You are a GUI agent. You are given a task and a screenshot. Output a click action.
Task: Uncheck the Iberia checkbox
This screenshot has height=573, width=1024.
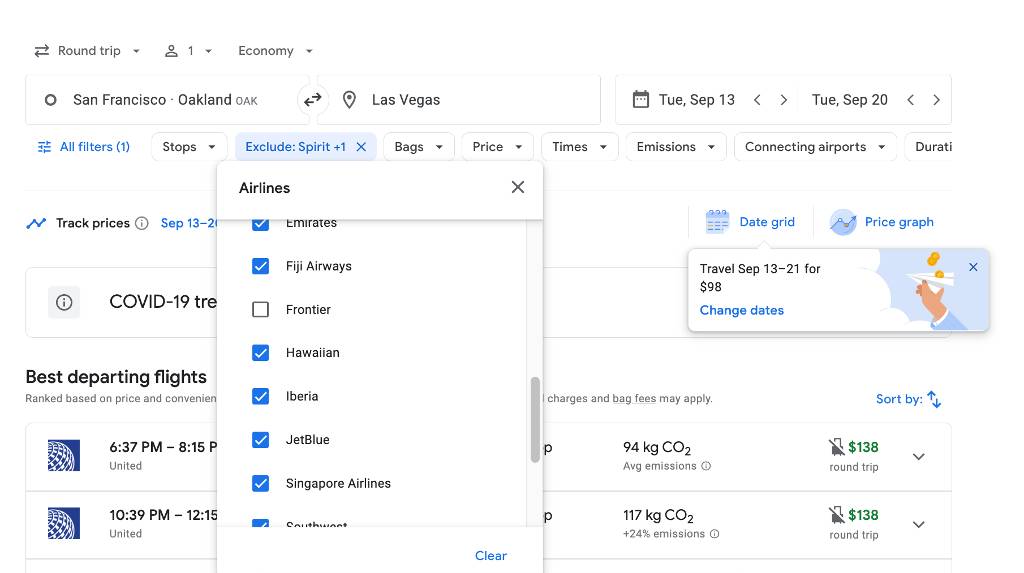[x=261, y=397]
